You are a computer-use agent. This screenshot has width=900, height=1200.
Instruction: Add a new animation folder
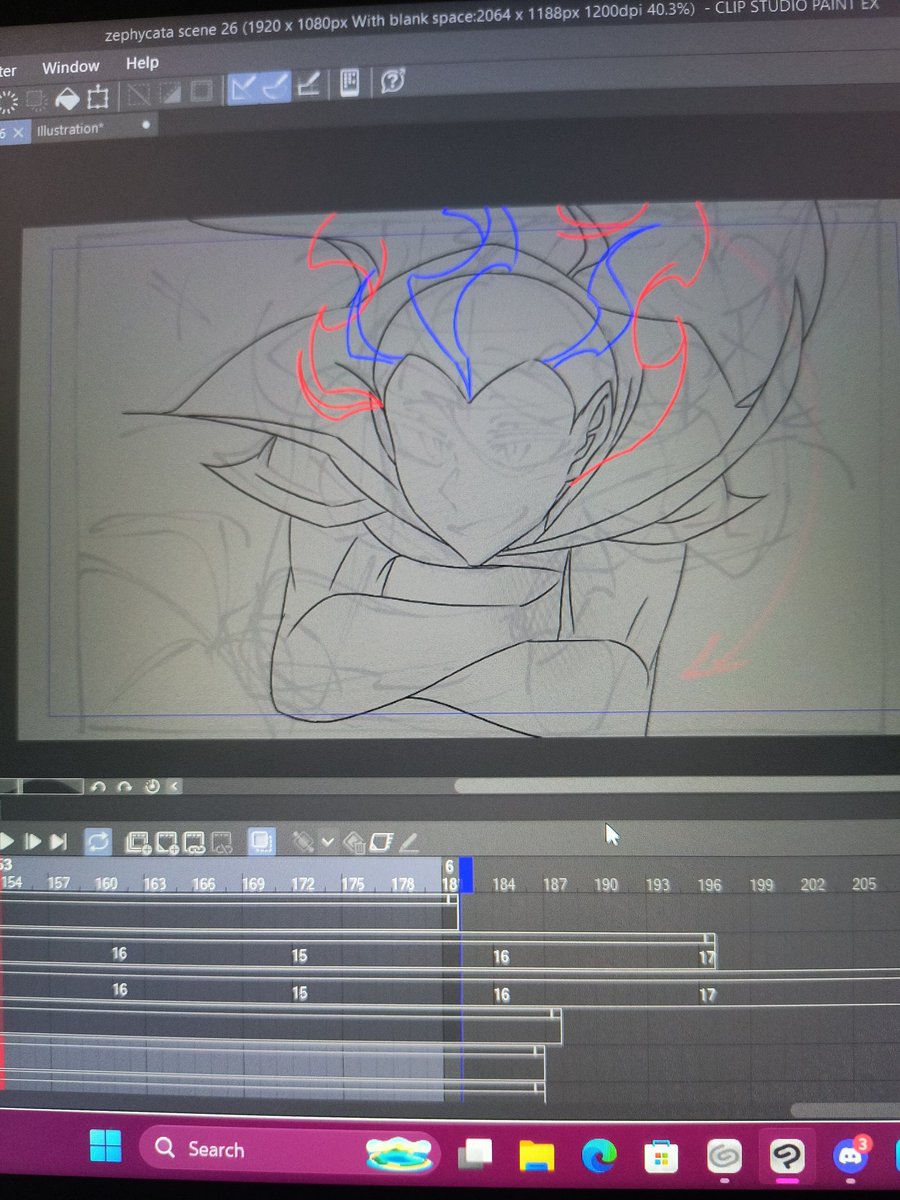[137, 843]
